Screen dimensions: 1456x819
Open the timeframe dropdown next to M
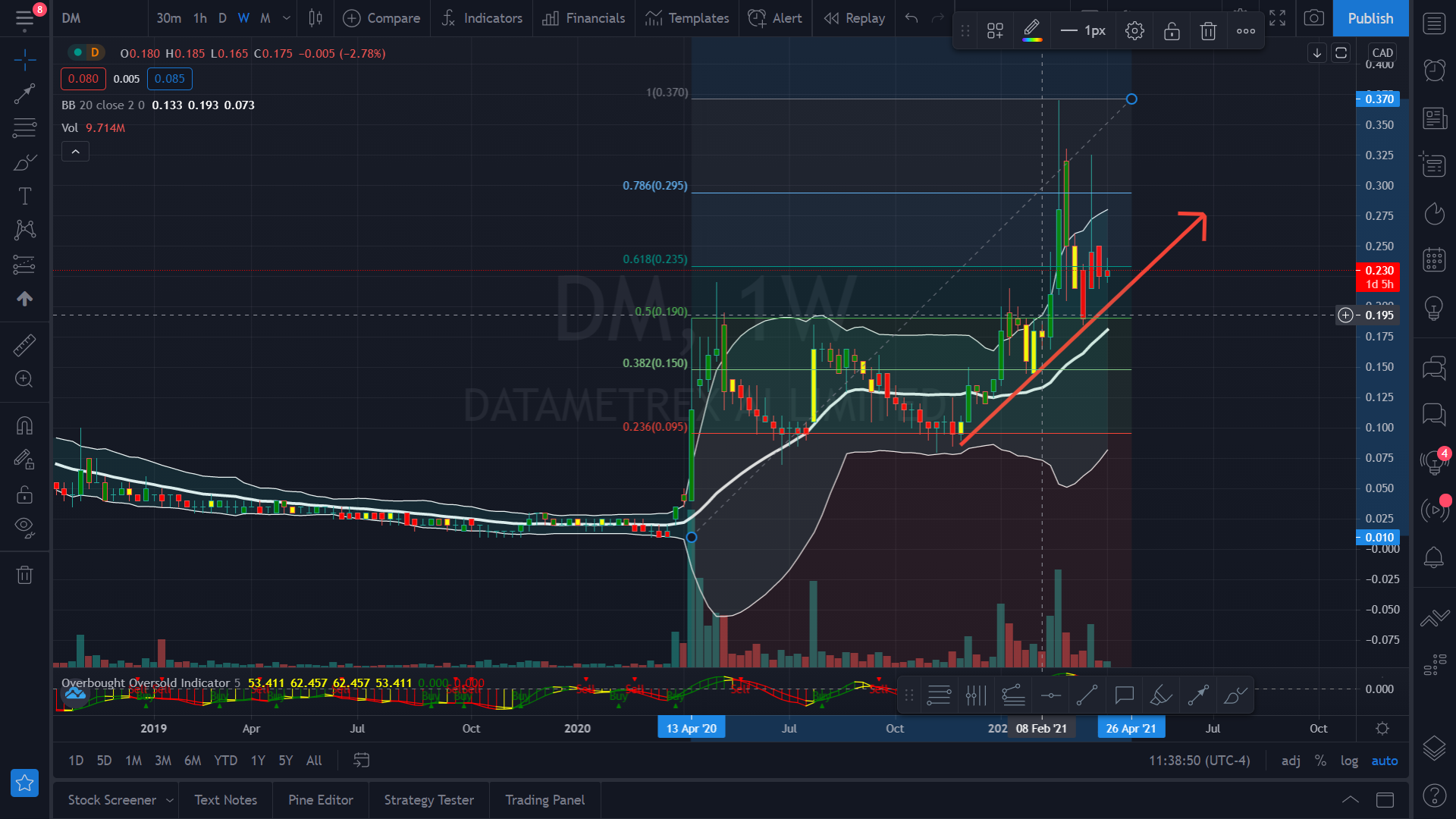[x=285, y=17]
